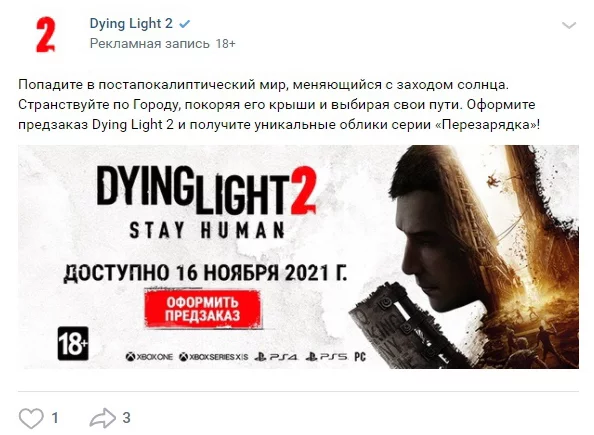Click the PS4 platform logo
This screenshot has height=435, width=594.
[276, 357]
